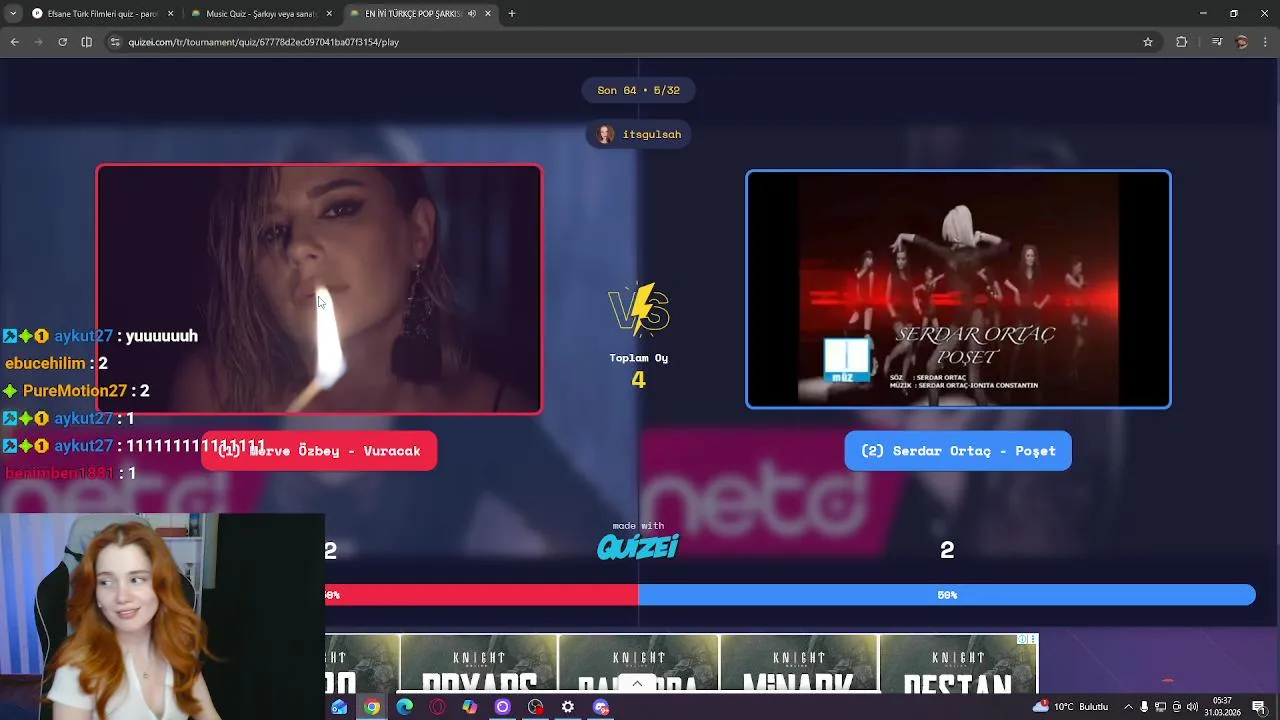Viewport: 1280px width, 720px height.
Task: Open Chrome from the taskbar
Action: click(x=371, y=707)
